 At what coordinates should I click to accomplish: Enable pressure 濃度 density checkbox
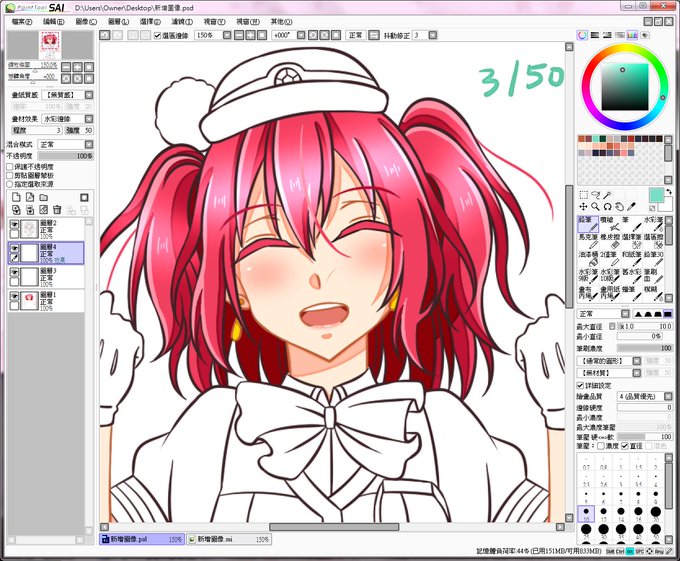pyautogui.click(x=601, y=446)
